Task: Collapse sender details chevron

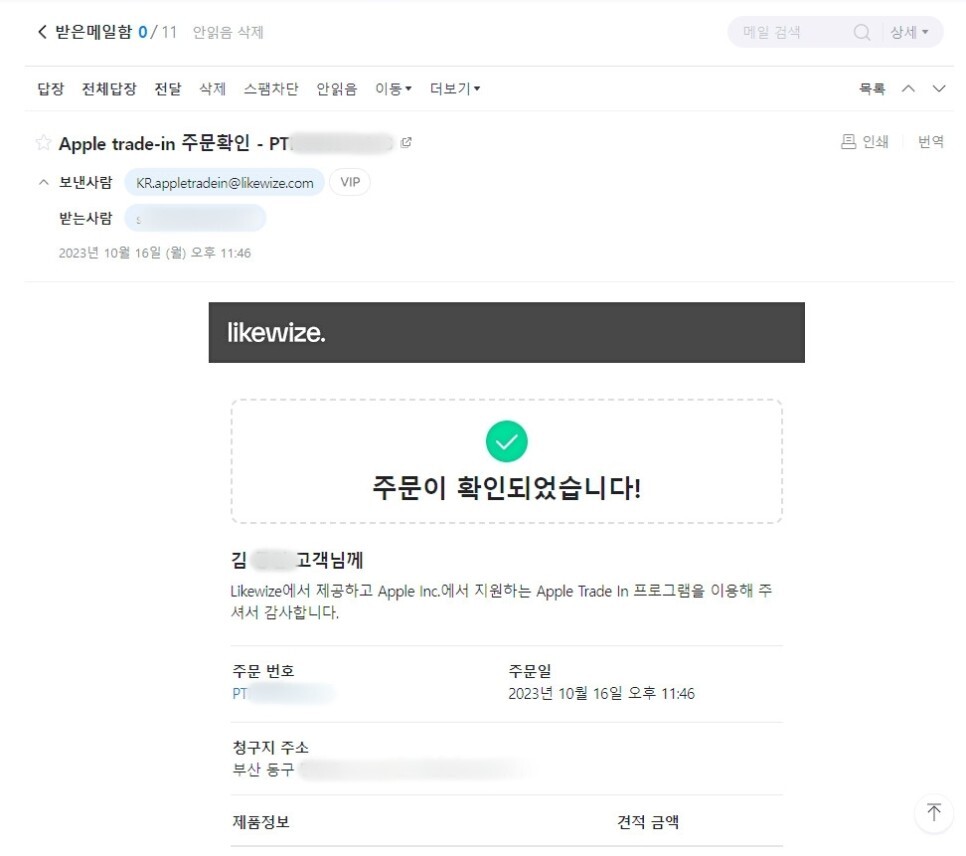Action: [43, 182]
